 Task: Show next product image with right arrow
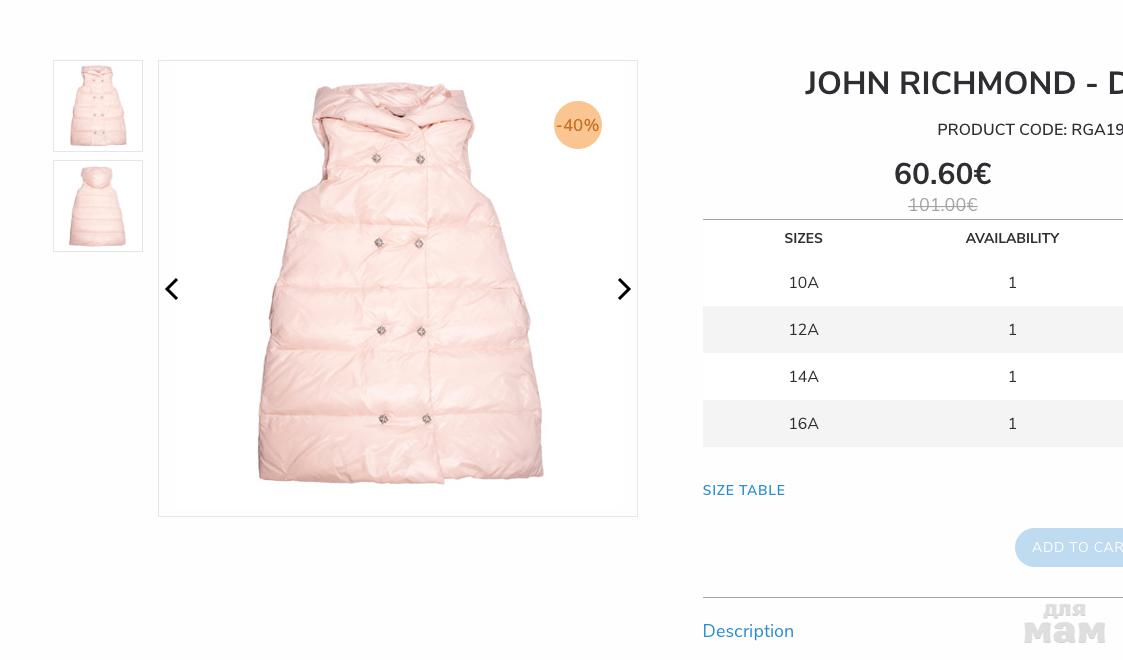pyautogui.click(x=624, y=289)
